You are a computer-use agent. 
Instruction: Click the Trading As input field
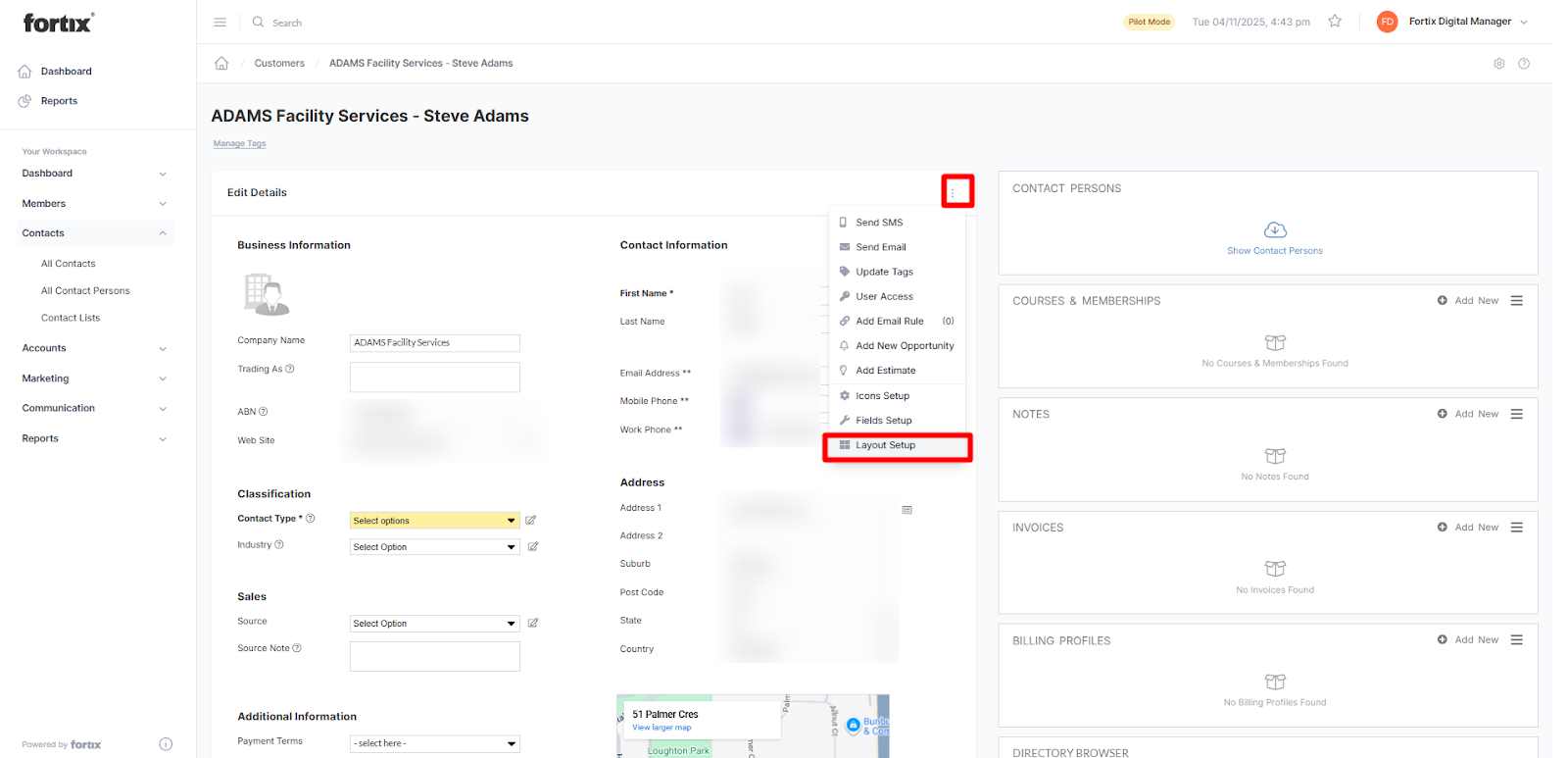tap(434, 378)
